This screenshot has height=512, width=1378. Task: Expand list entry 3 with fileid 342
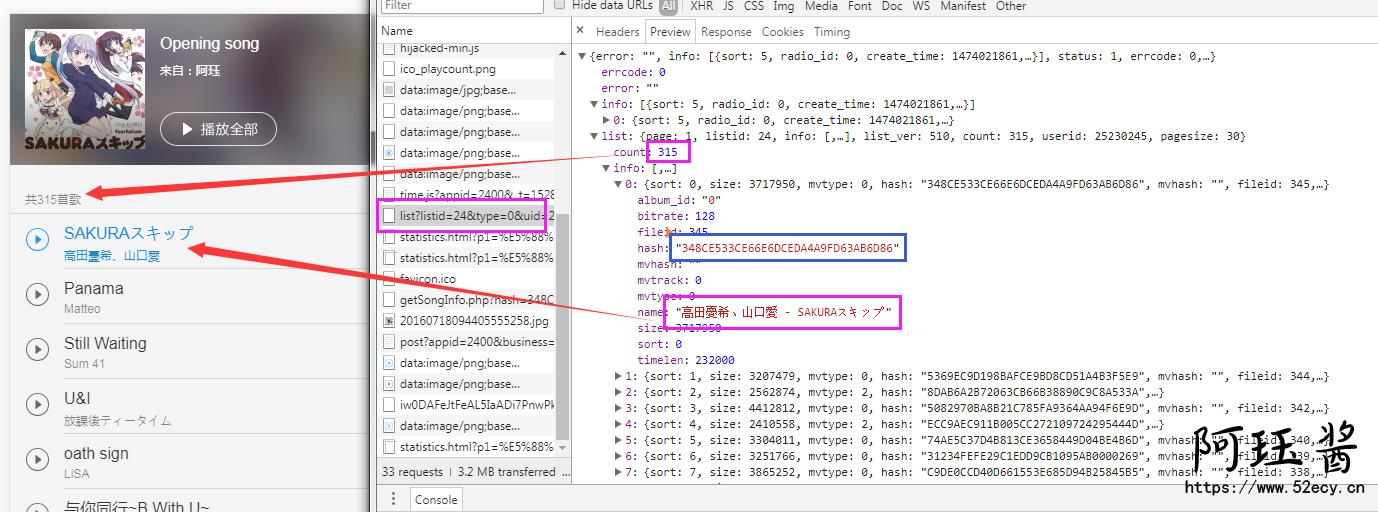pos(618,409)
